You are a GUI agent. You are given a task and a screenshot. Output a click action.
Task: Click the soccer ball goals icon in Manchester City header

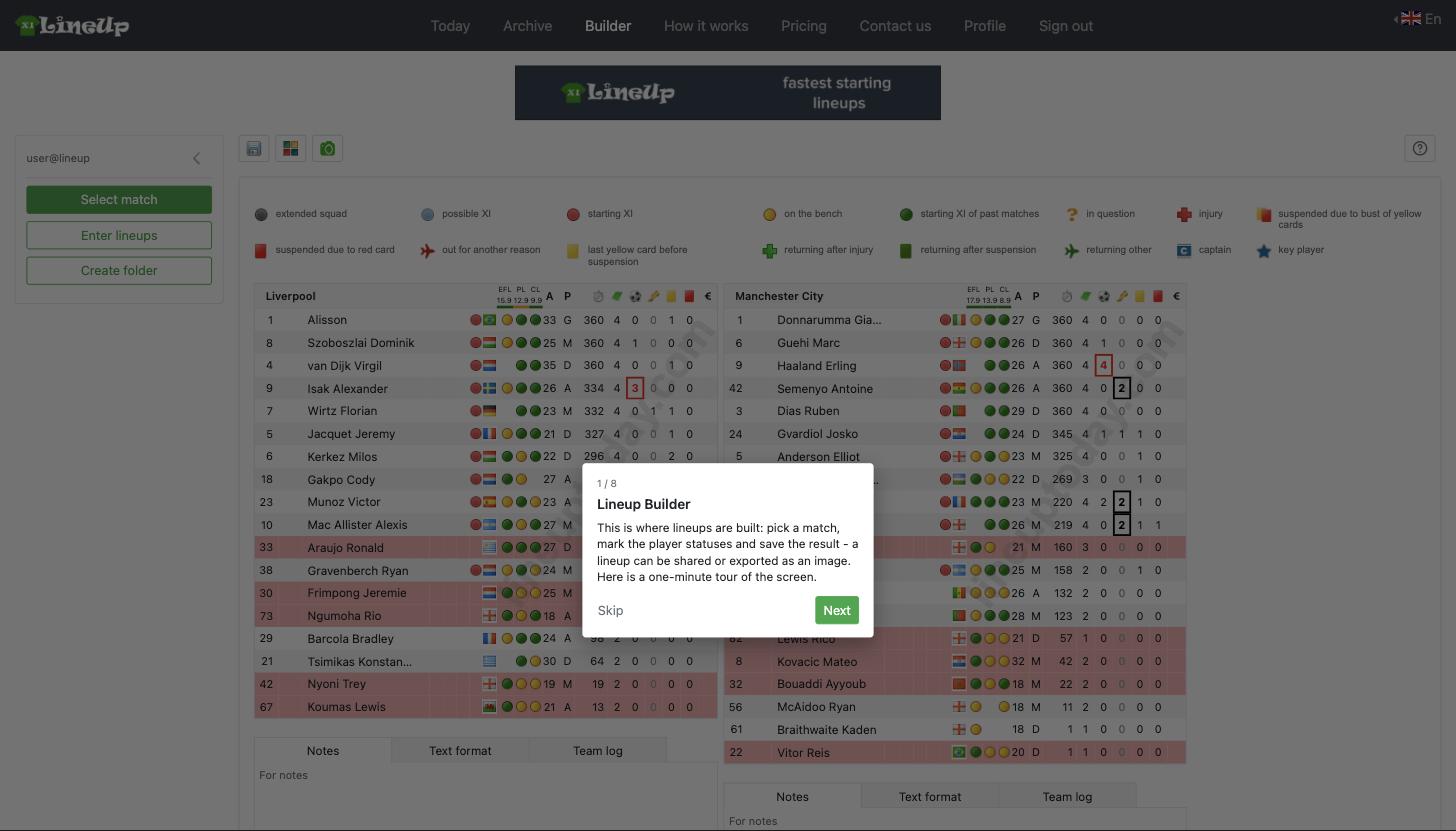pos(1104,296)
